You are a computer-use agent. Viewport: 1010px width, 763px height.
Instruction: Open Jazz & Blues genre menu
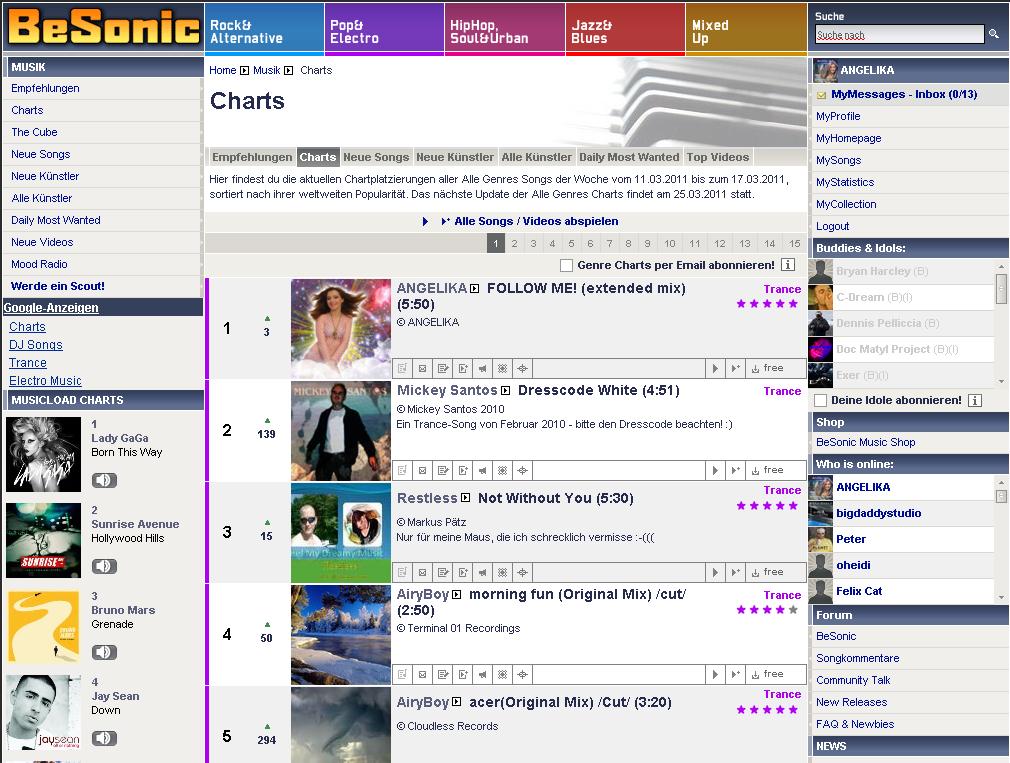[625, 29]
